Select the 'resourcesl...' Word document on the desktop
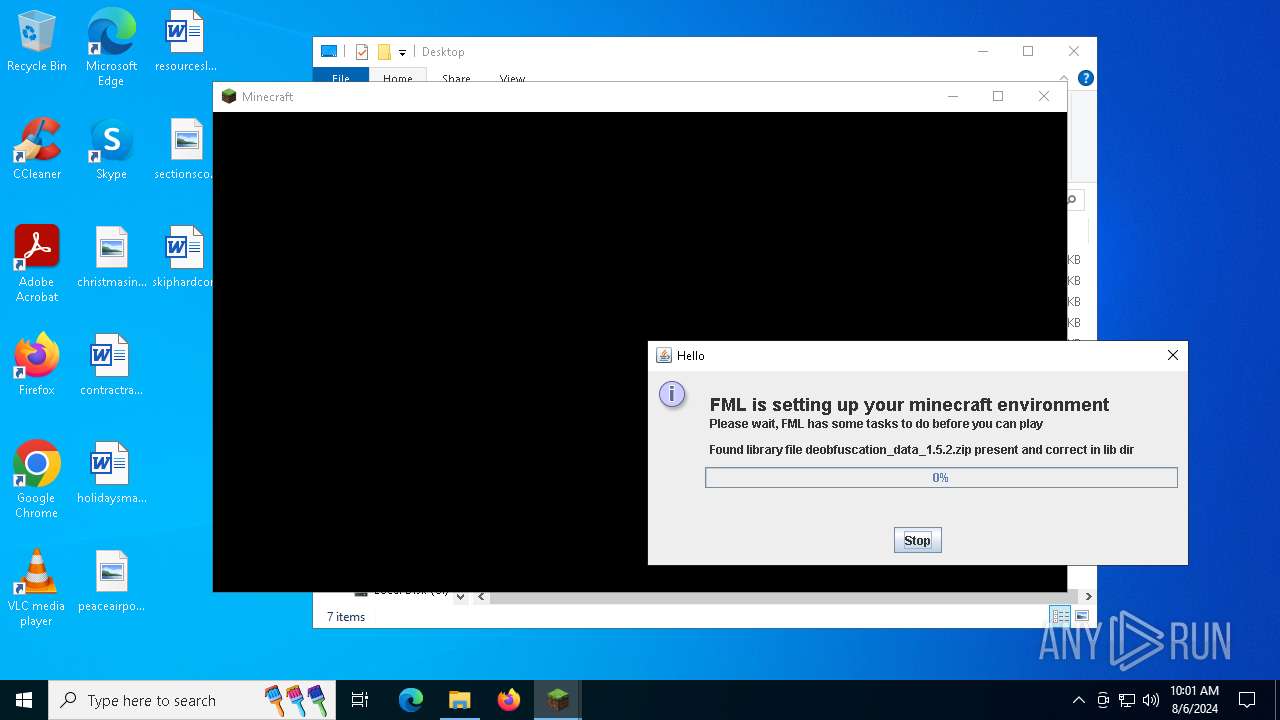This screenshot has height=720, width=1280. tap(185, 42)
